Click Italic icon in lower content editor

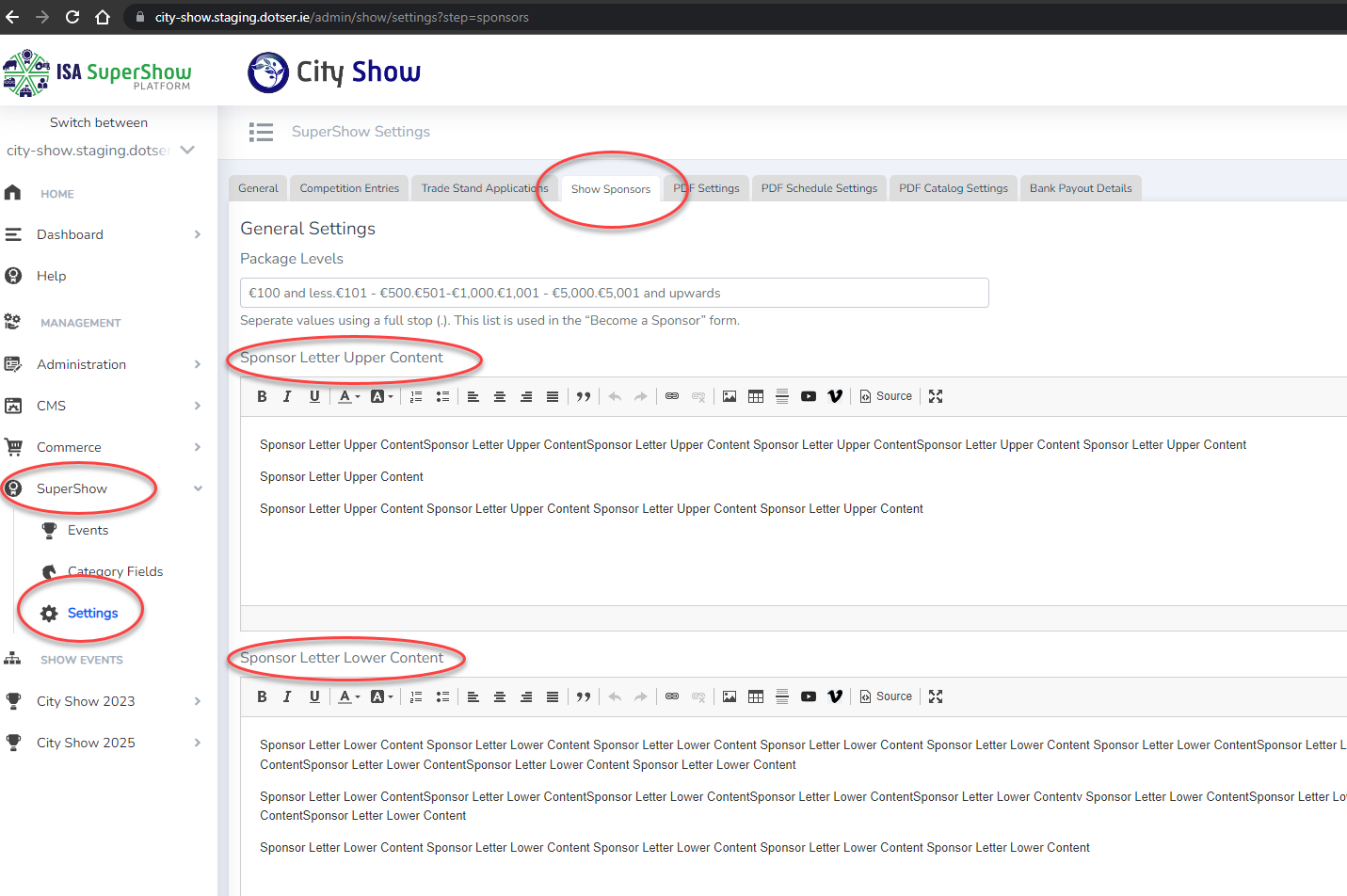[288, 696]
